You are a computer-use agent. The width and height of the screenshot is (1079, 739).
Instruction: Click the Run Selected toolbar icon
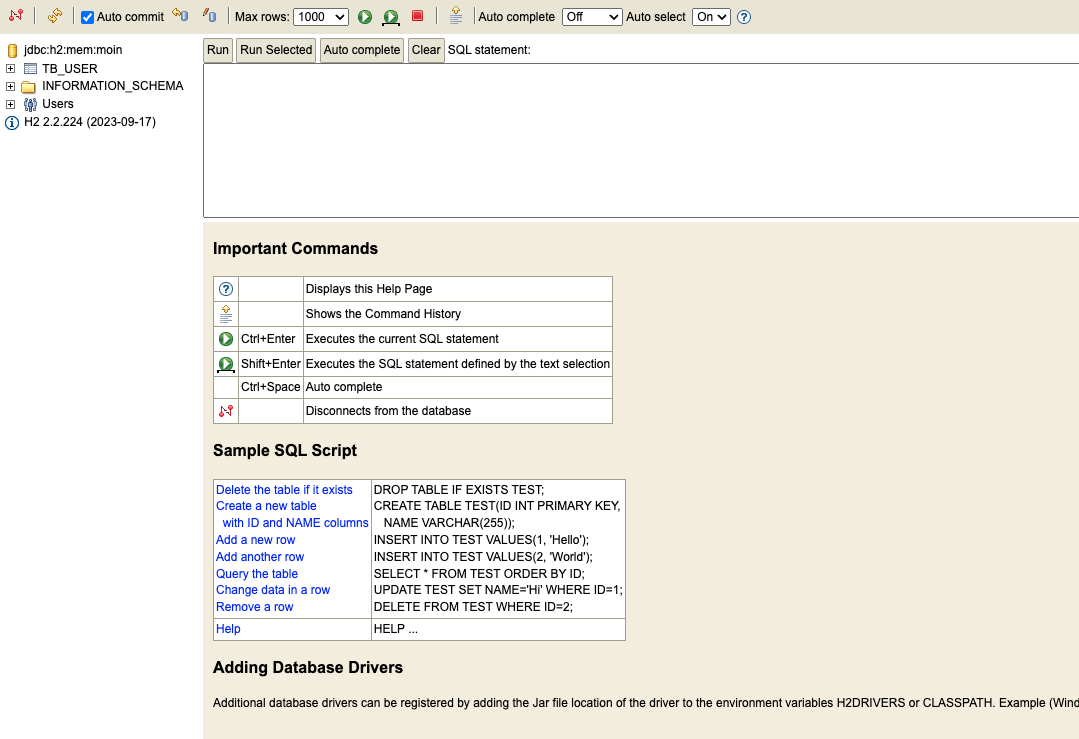point(391,17)
